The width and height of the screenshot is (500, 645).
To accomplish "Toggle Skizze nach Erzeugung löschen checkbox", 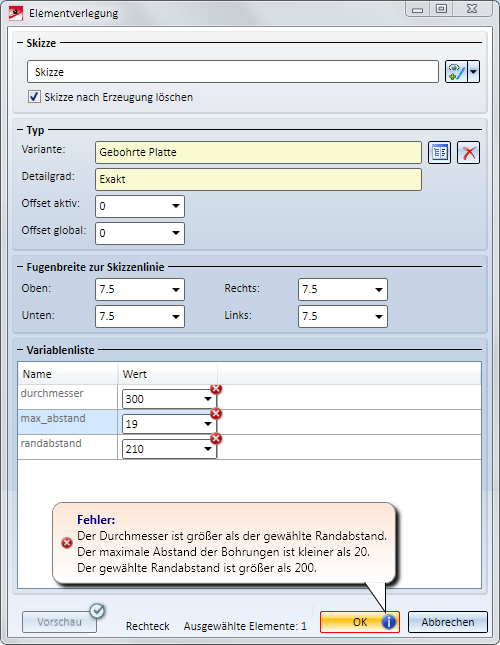I will coord(34,97).
